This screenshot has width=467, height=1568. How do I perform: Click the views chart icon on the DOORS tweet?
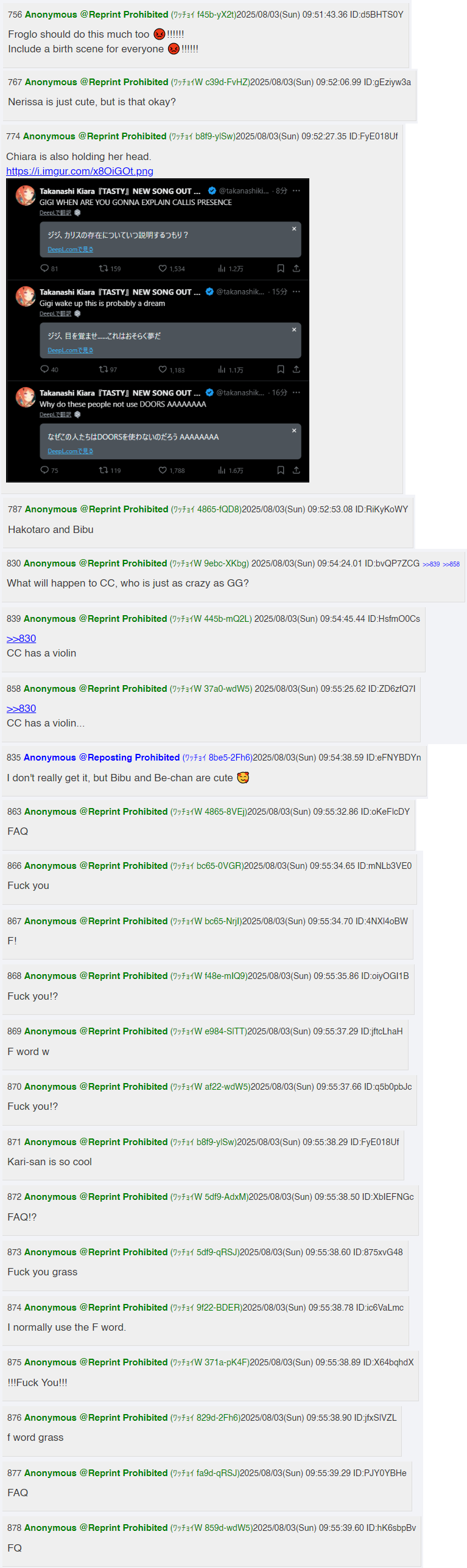222,470
